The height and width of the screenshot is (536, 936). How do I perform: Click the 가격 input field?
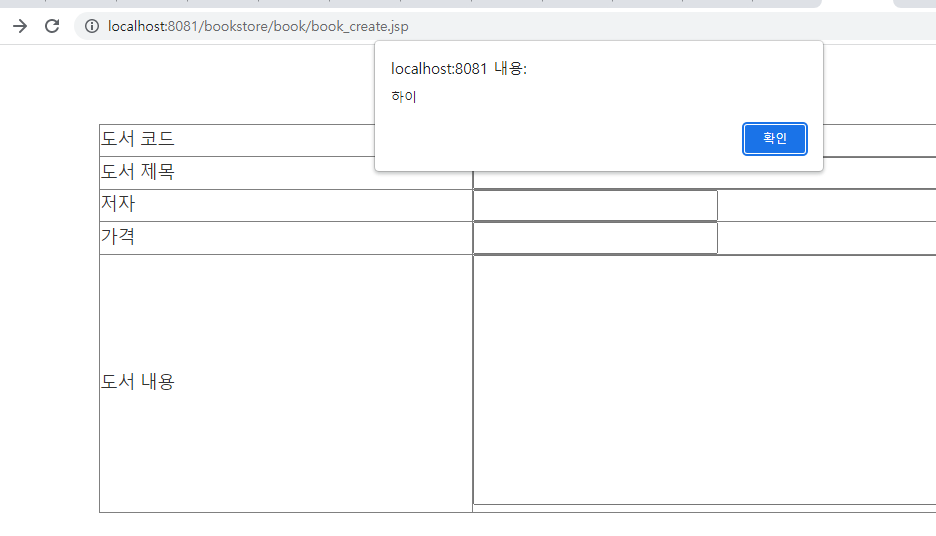[x=595, y=238]
